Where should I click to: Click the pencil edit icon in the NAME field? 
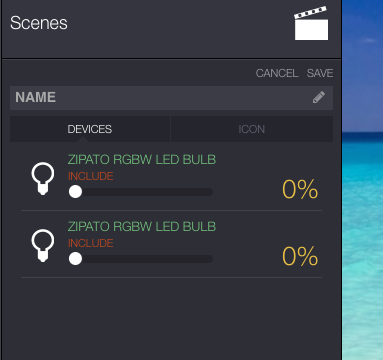(319, 98)
